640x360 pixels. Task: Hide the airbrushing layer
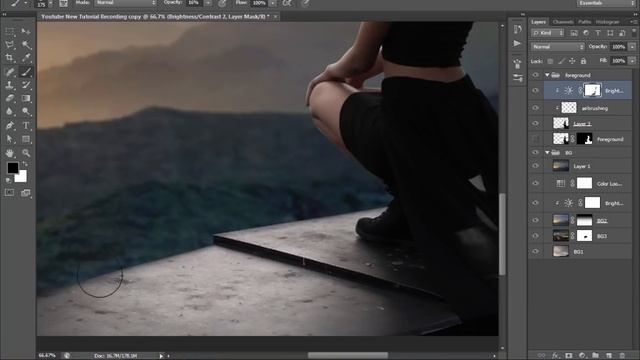536,108
